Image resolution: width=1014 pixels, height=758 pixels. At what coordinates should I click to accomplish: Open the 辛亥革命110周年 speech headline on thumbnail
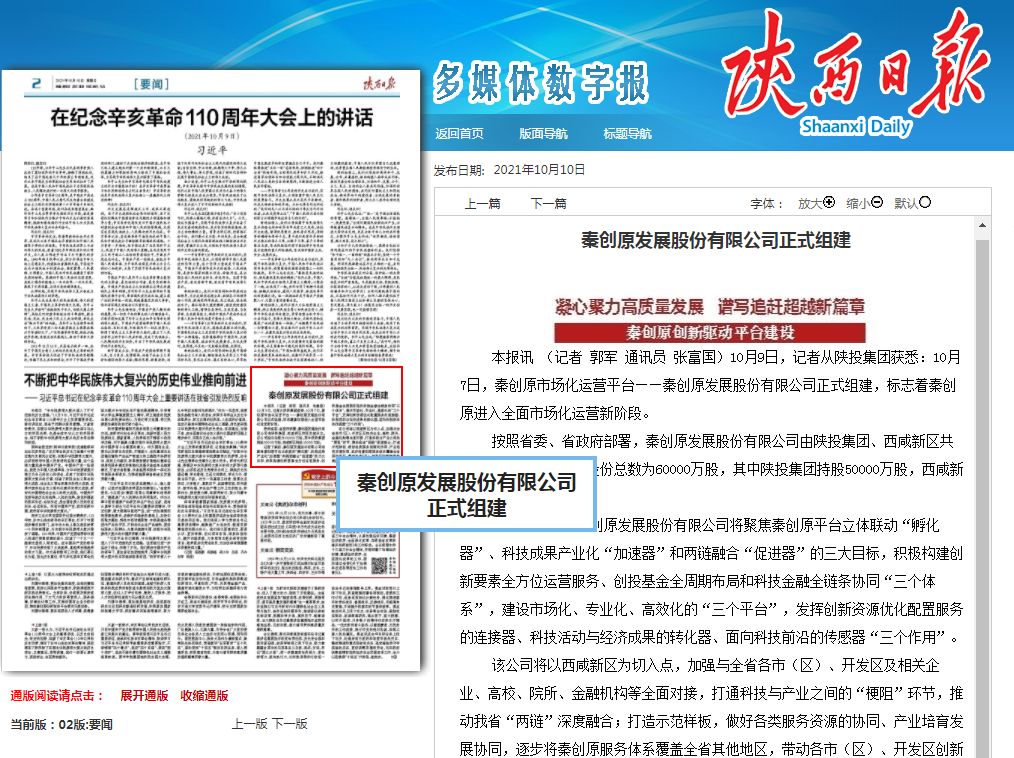(211, 118)
